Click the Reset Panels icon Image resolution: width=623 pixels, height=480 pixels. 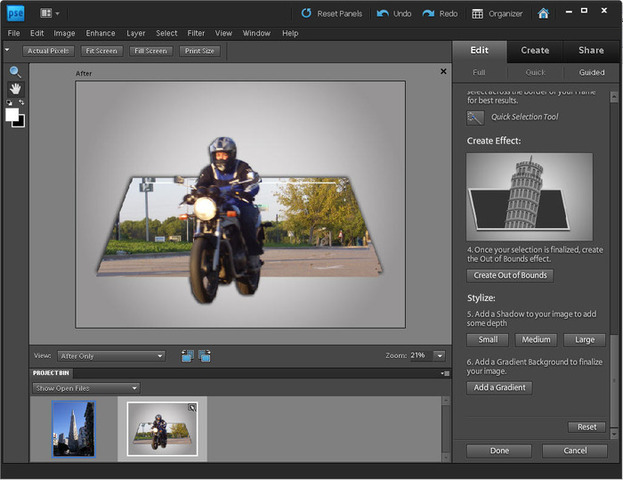tap(307, 14)
